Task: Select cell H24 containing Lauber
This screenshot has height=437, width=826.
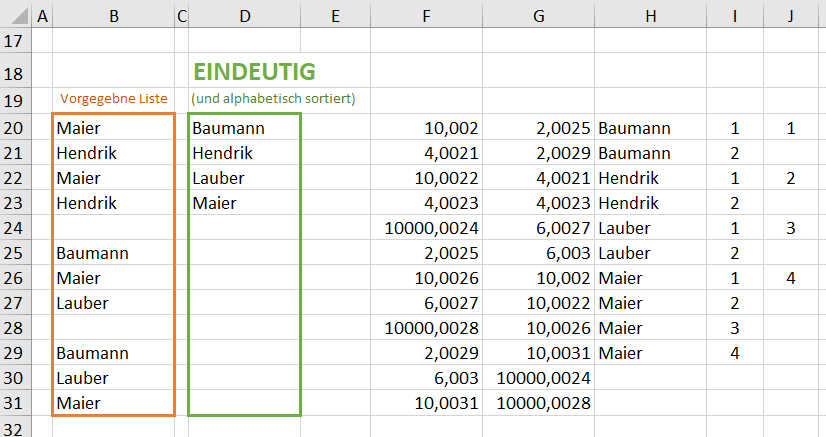Action: click(x=651, y=227)
